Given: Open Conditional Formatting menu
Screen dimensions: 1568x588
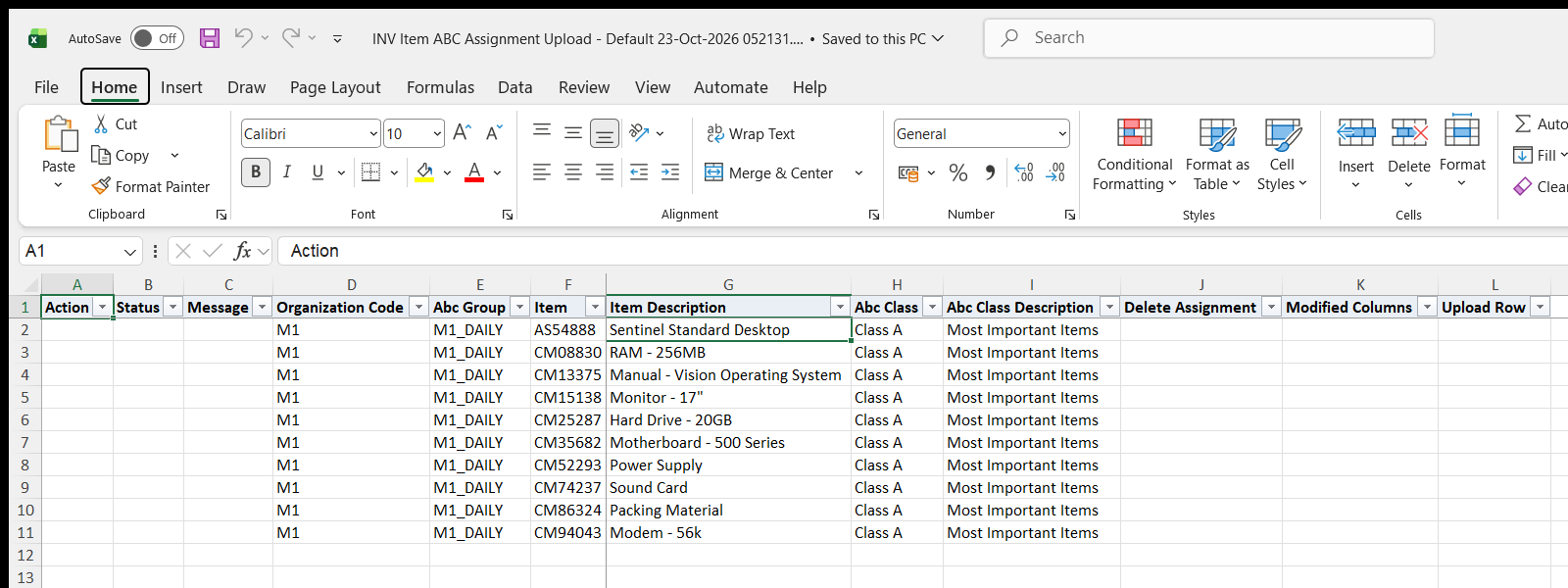Looking at the screenshot, I should coord(1134,155).
